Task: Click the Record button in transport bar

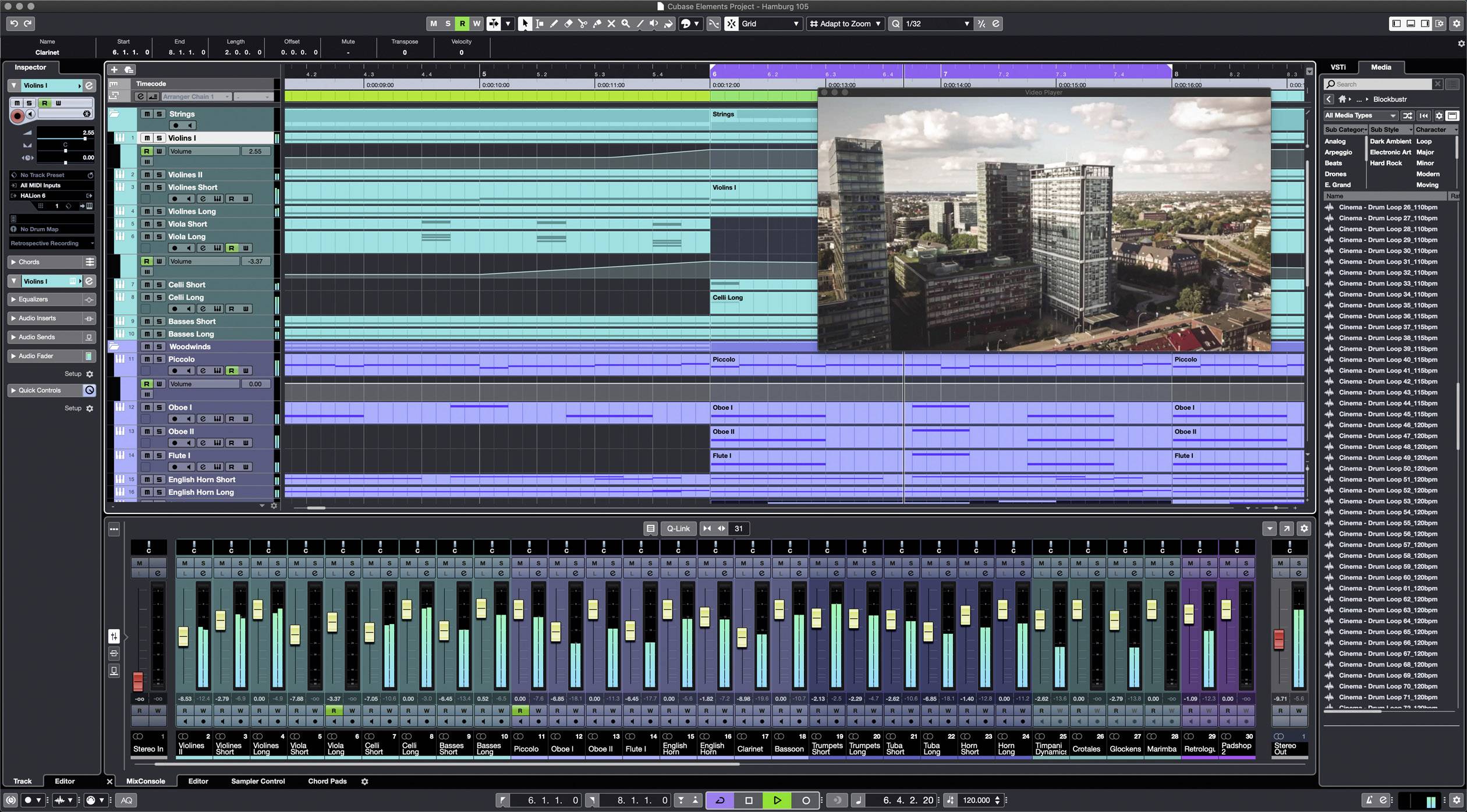Action: (x=805, y=800)
